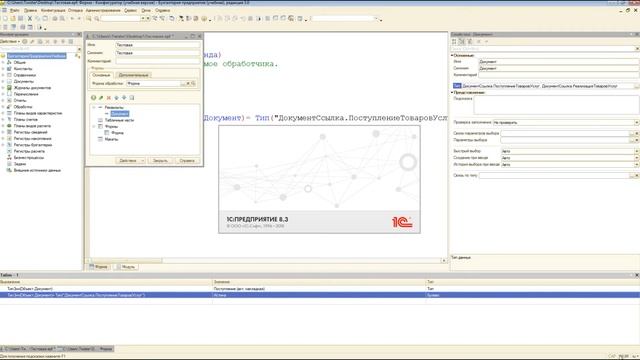Open the Отладка menu

tap(76, 10)
